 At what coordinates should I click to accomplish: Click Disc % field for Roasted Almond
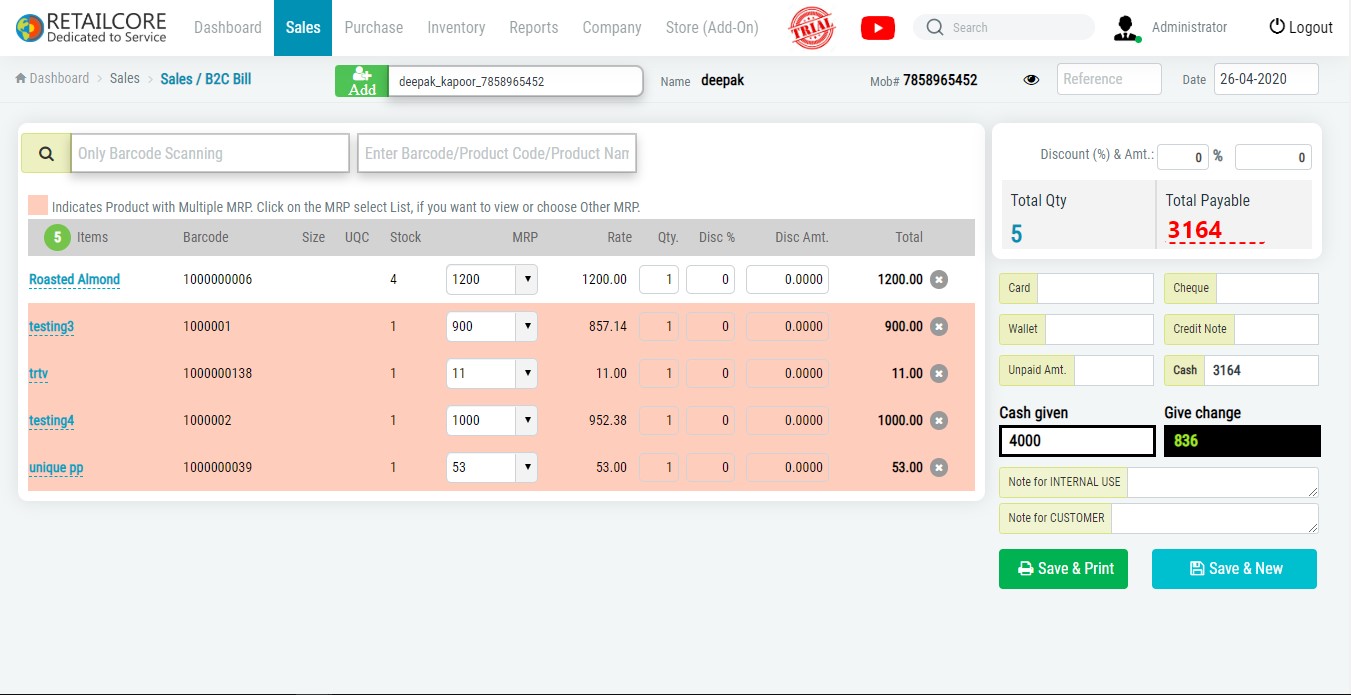(711, 279)
